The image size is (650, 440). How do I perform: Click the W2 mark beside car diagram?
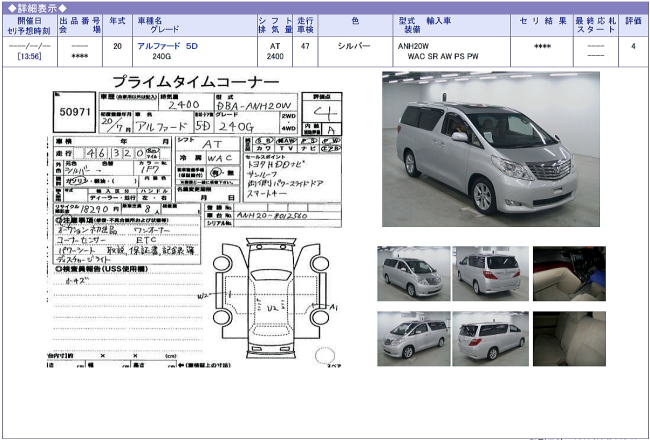[204, 296]
